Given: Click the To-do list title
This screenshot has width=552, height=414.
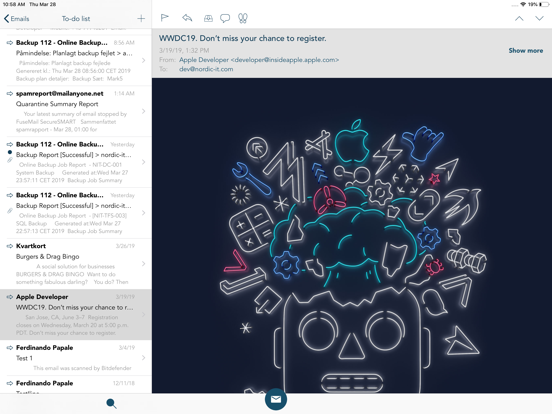Looking at the screenshot, I should [x=76, y=19].
